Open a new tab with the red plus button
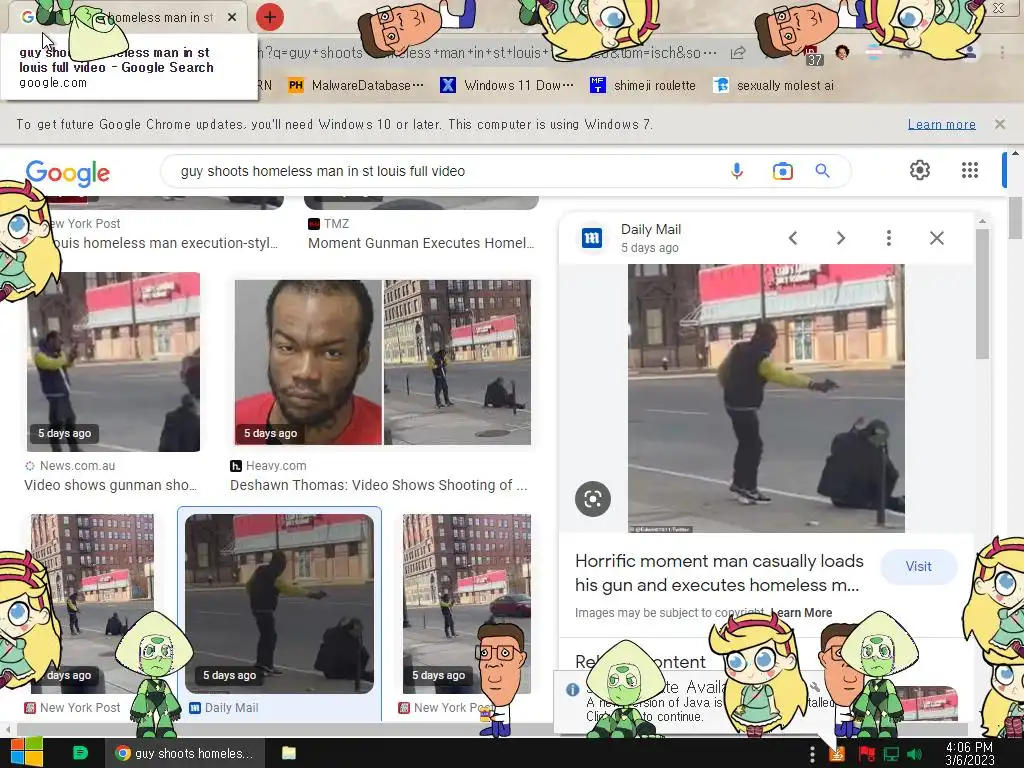 click(x=270, y=17)
